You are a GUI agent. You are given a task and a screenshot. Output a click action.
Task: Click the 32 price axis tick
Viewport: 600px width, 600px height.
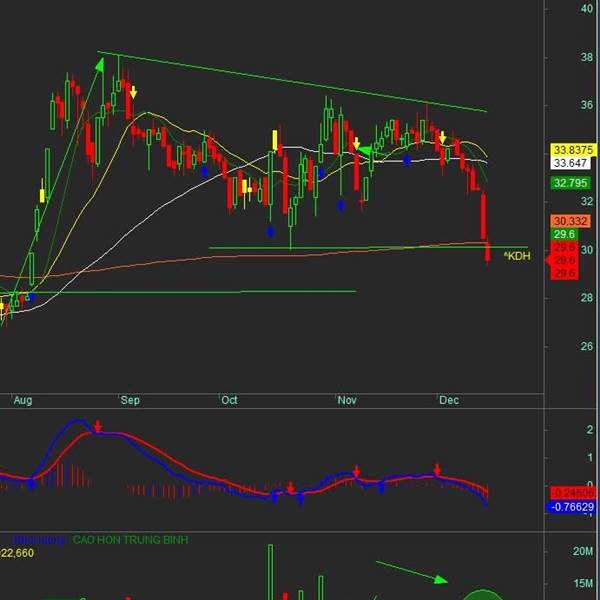click(587, 201)
